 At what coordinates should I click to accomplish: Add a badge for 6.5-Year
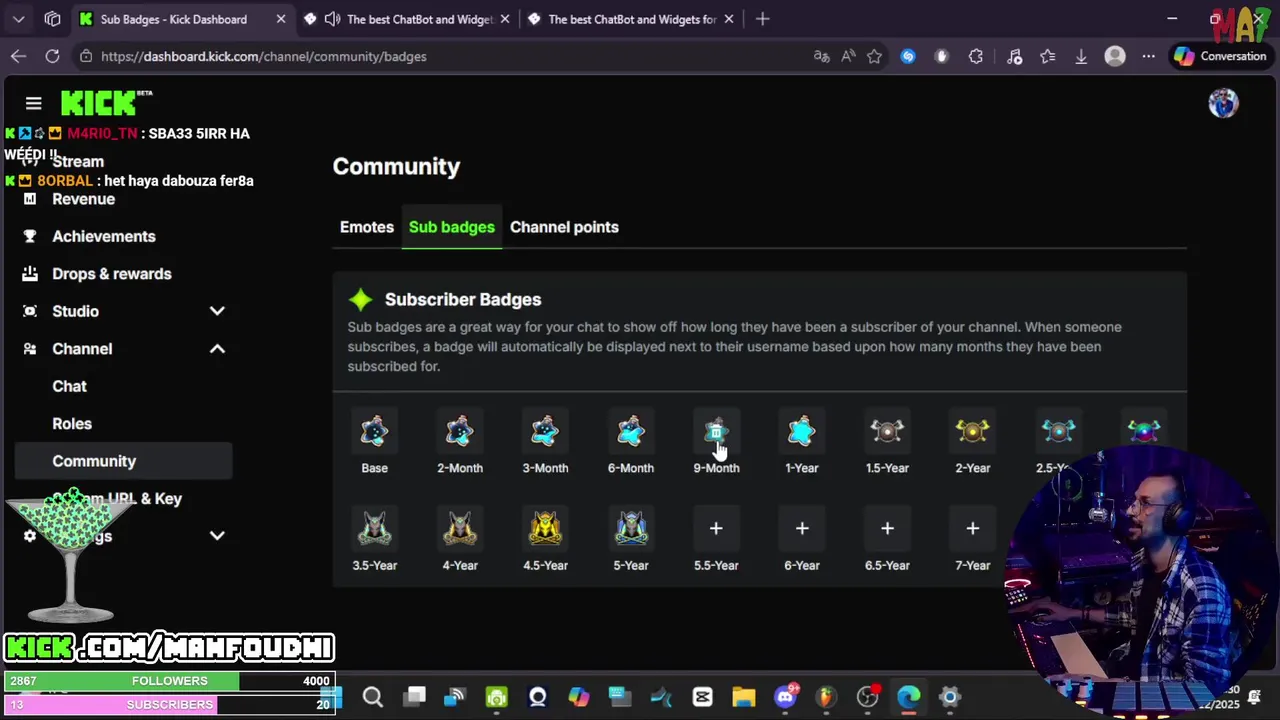(887, 529)
